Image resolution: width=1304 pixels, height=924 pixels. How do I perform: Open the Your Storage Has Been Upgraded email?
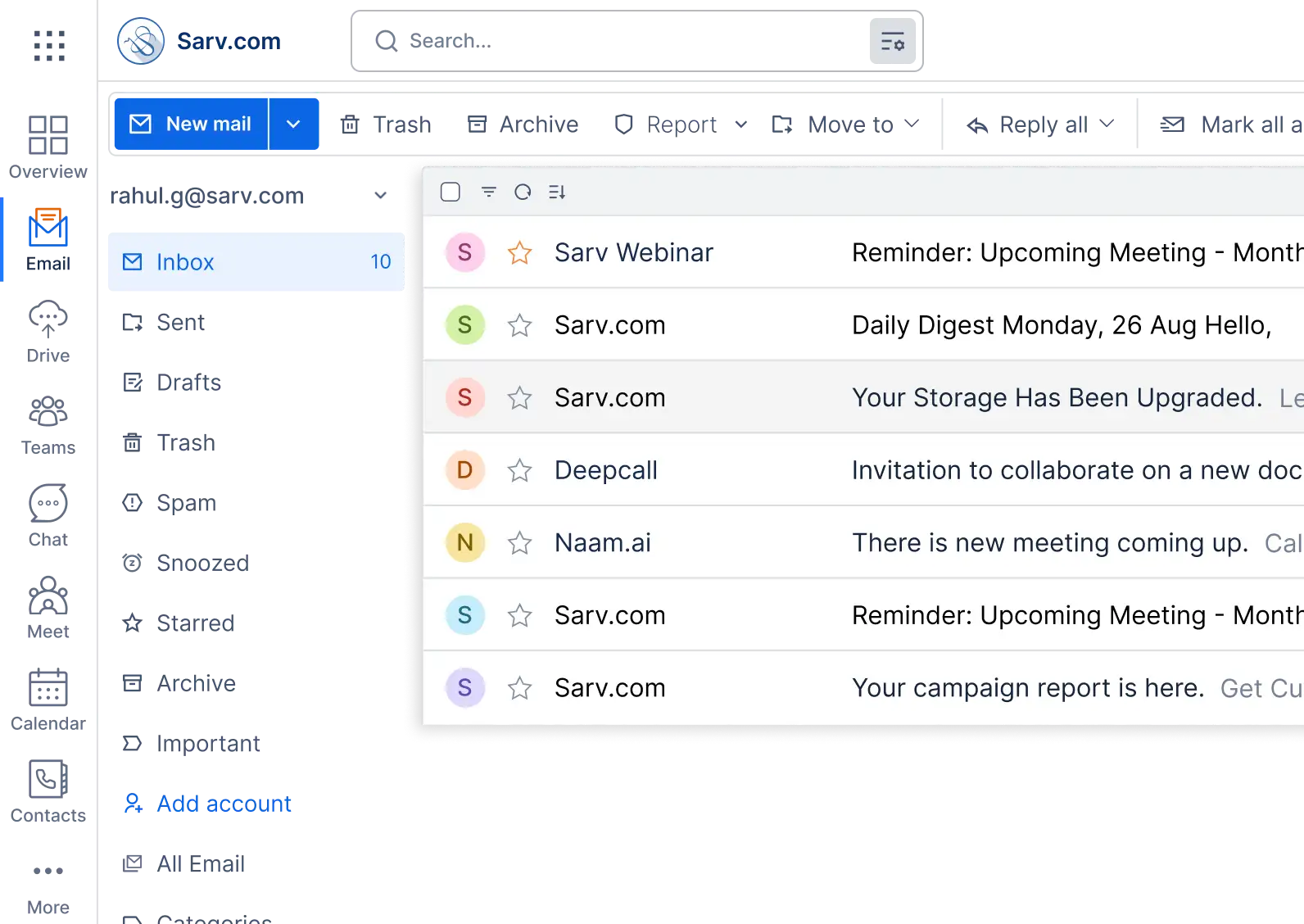(863, 397)
